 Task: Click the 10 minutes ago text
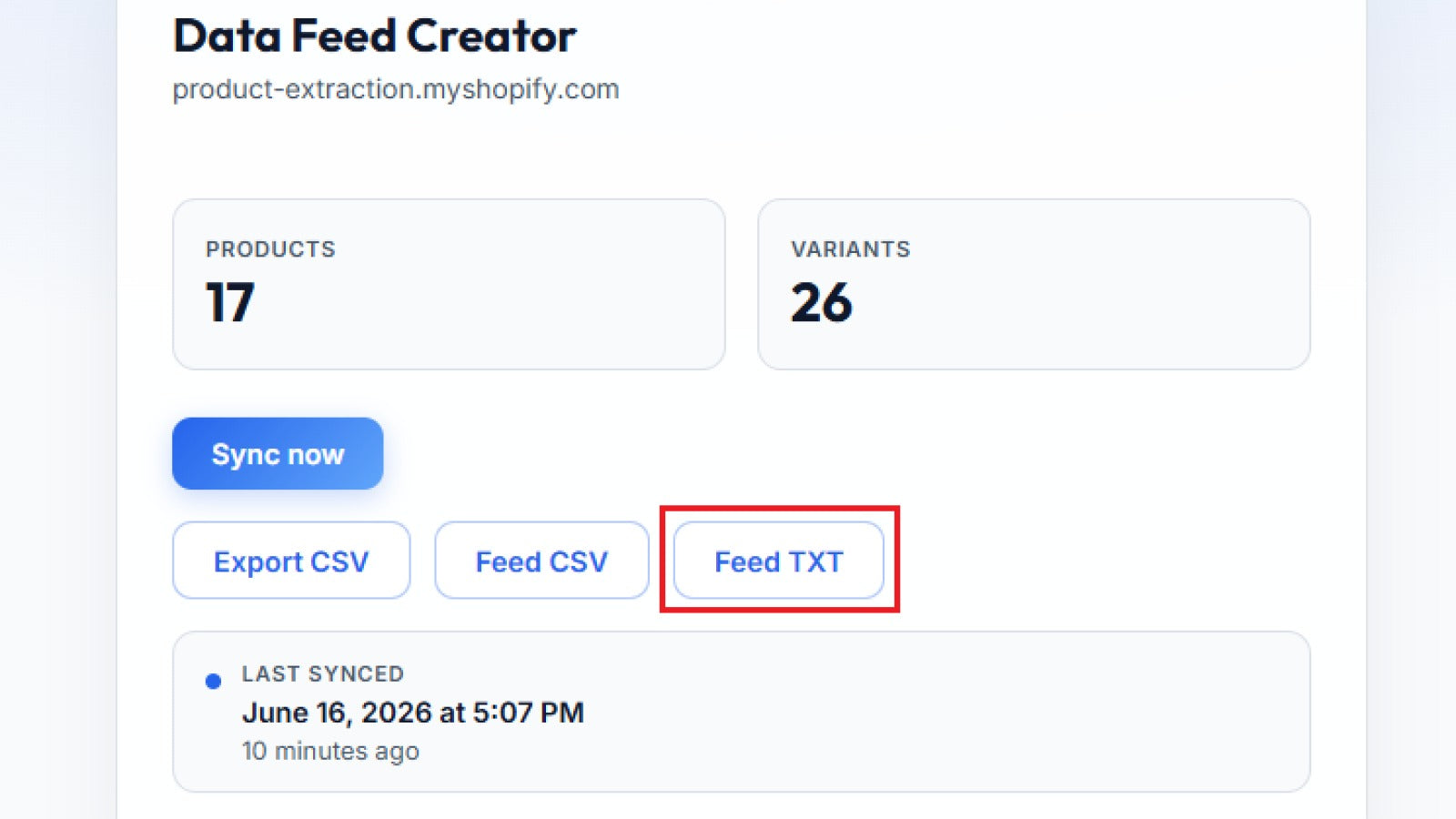click(330, 751)
